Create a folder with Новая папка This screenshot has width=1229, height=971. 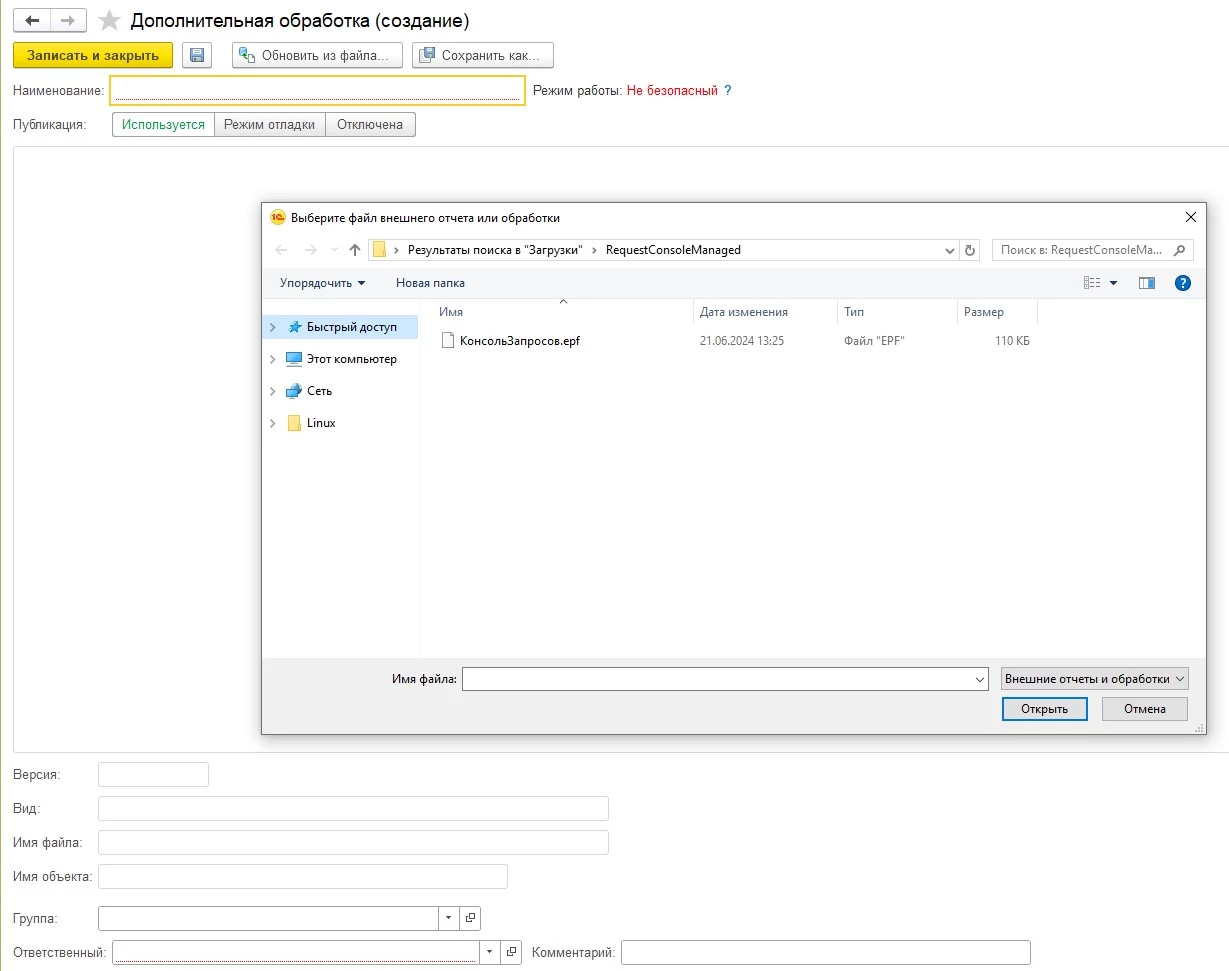coord(430,283)
